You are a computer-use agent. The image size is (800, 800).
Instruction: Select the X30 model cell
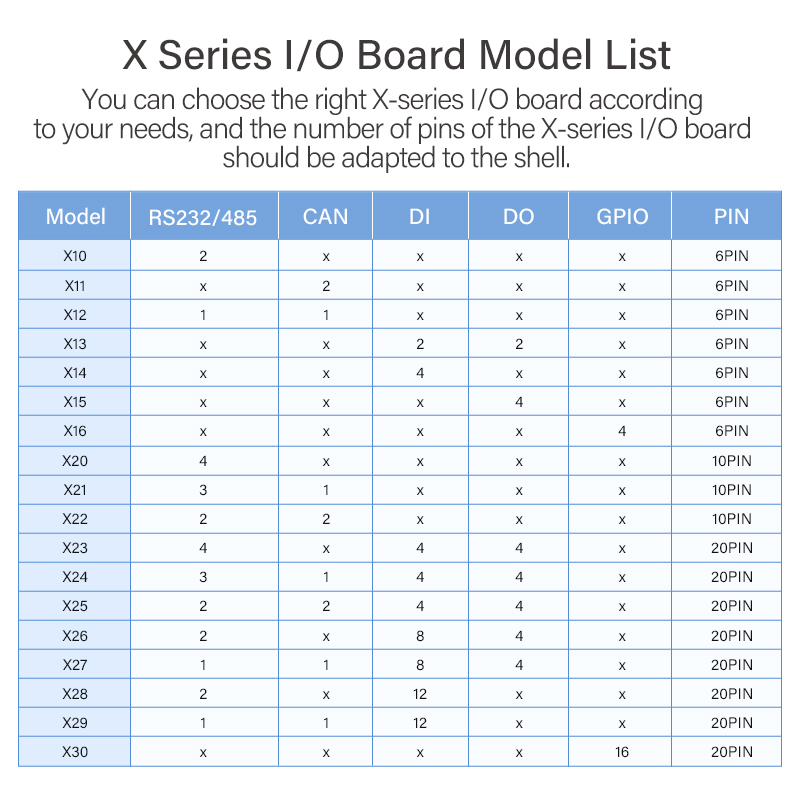coord(75,752)
